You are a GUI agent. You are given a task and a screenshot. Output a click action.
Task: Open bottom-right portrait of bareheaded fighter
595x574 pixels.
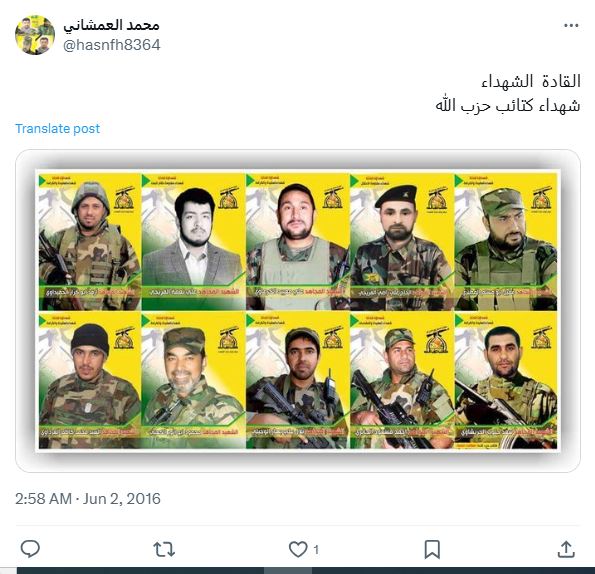coord(506,381)
